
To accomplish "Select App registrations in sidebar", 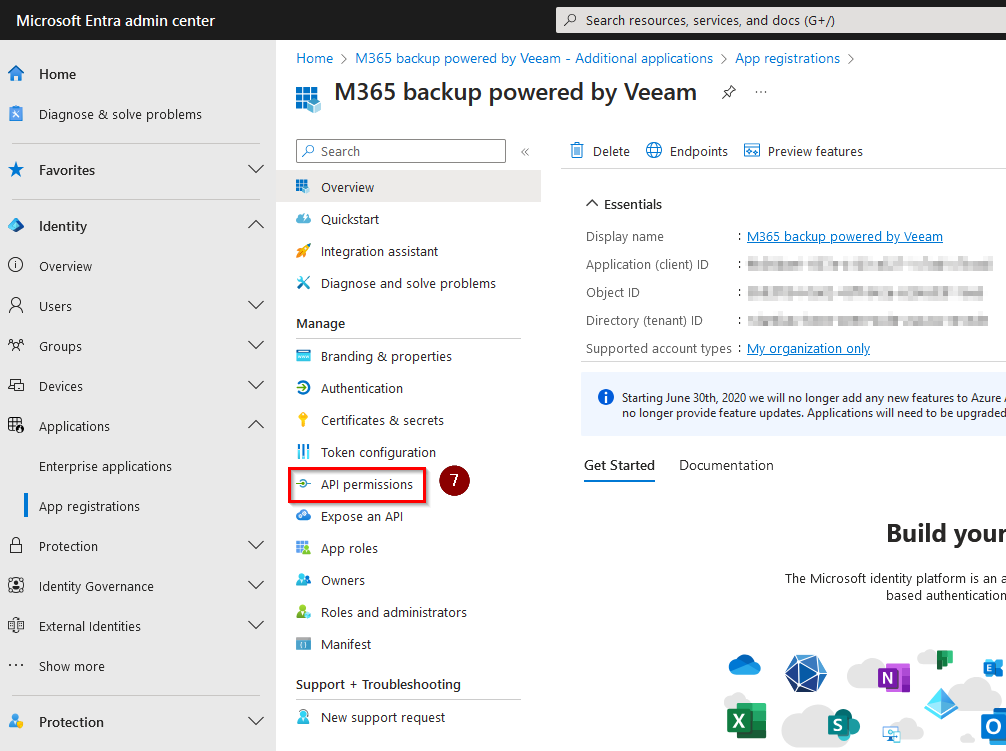I will pyautogui.click(x=89, y=506).
